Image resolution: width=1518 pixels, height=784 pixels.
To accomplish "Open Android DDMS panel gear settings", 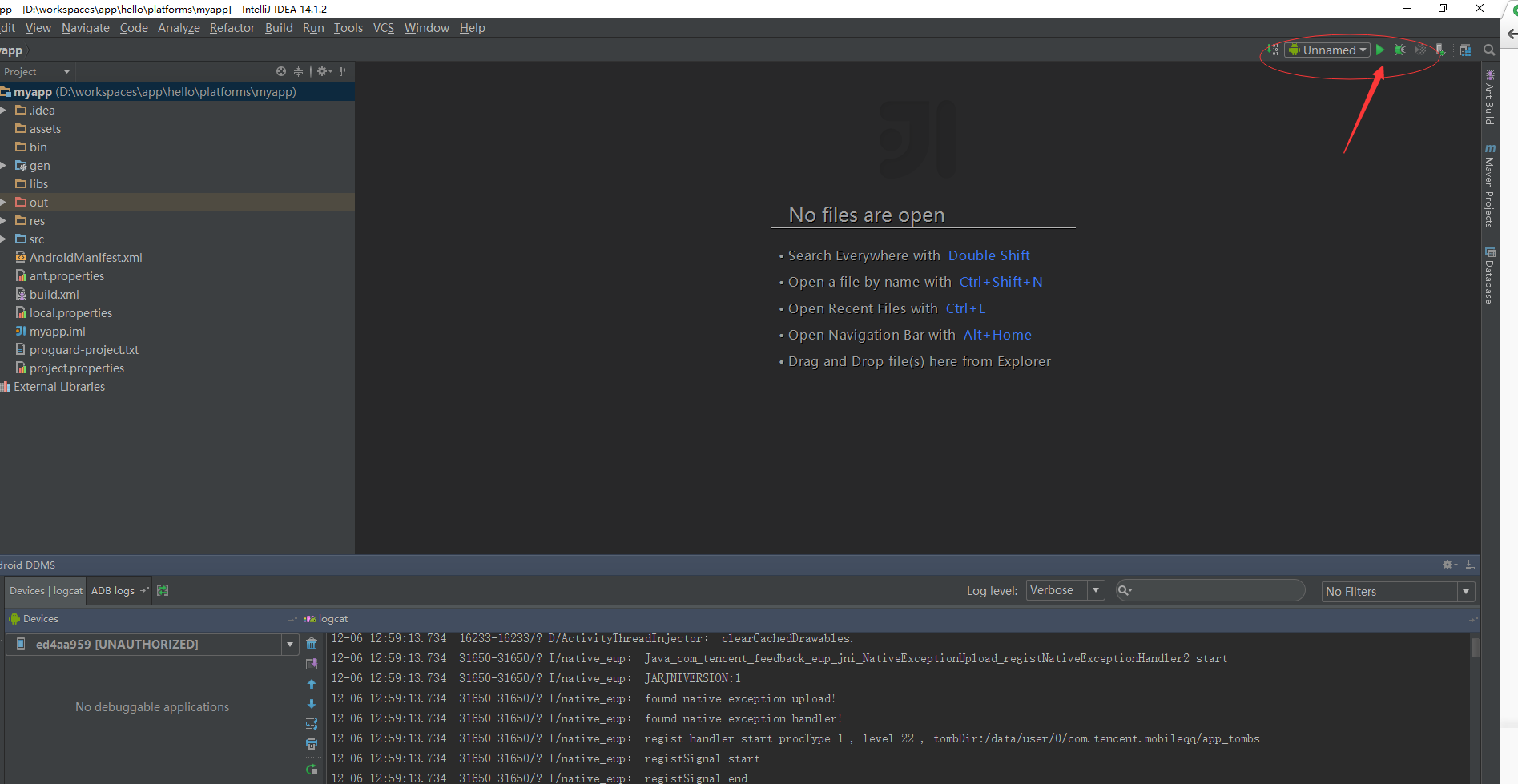I will 1450,565.
